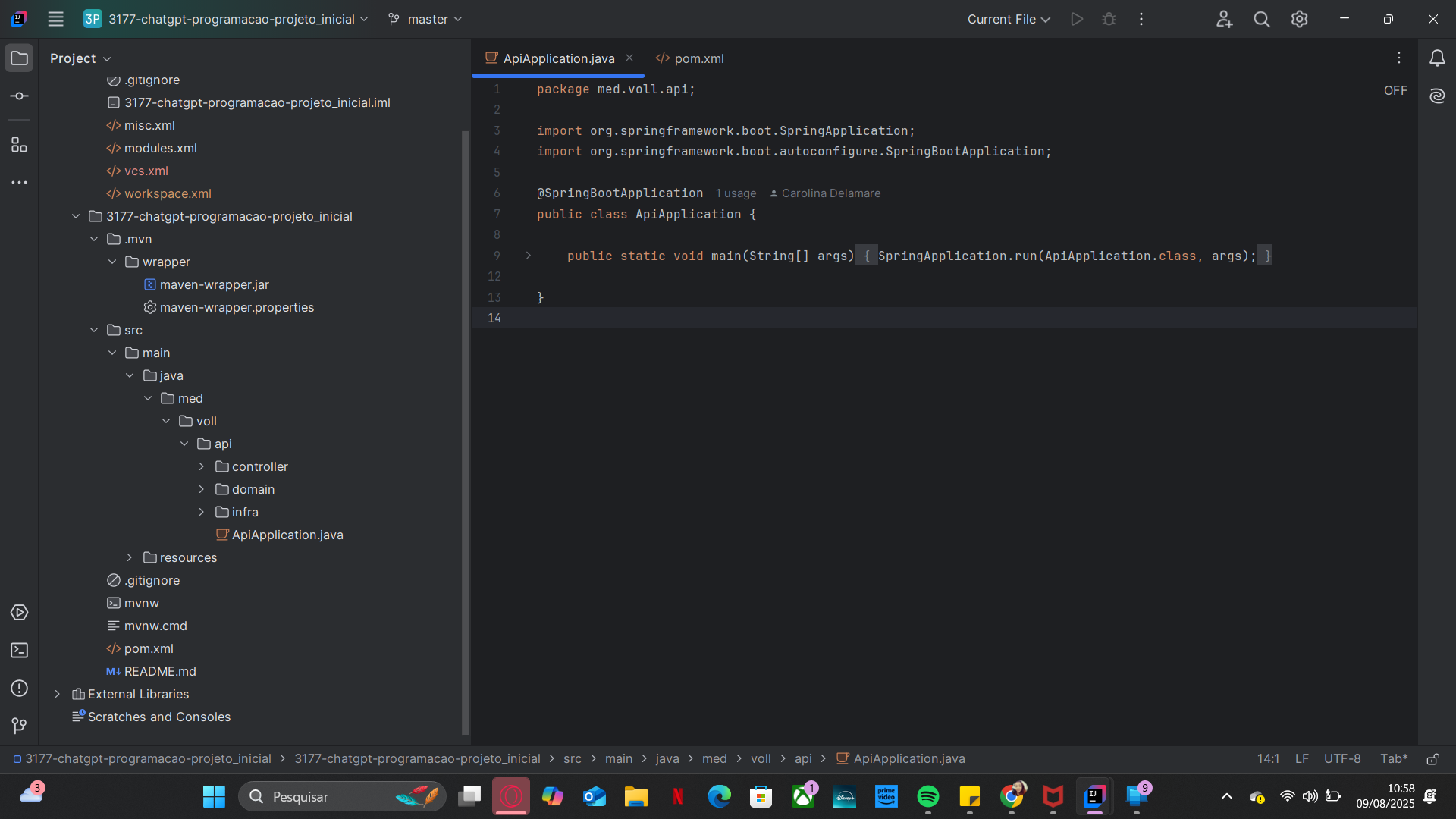Open the master branch dropdown
The image size is (1456, 819).
[x=425, y=19]
